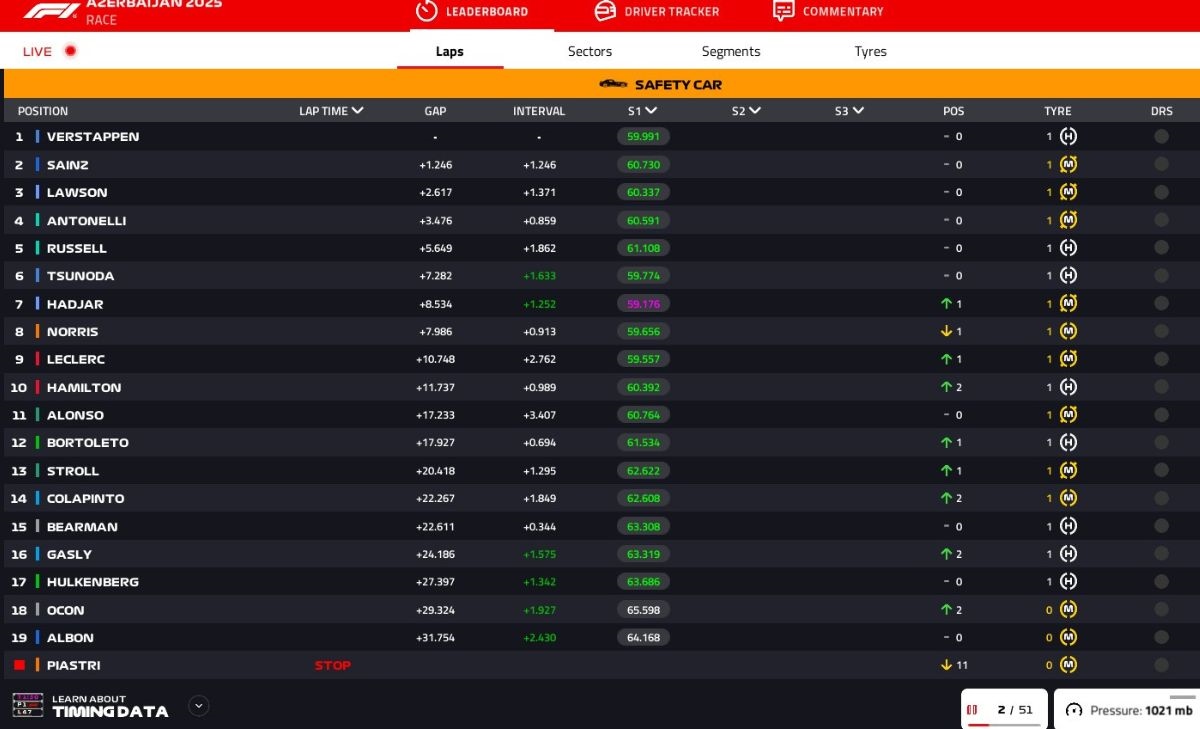Expand the Lap Time column dropdown
1200x729 pixels.
(357, 111)
